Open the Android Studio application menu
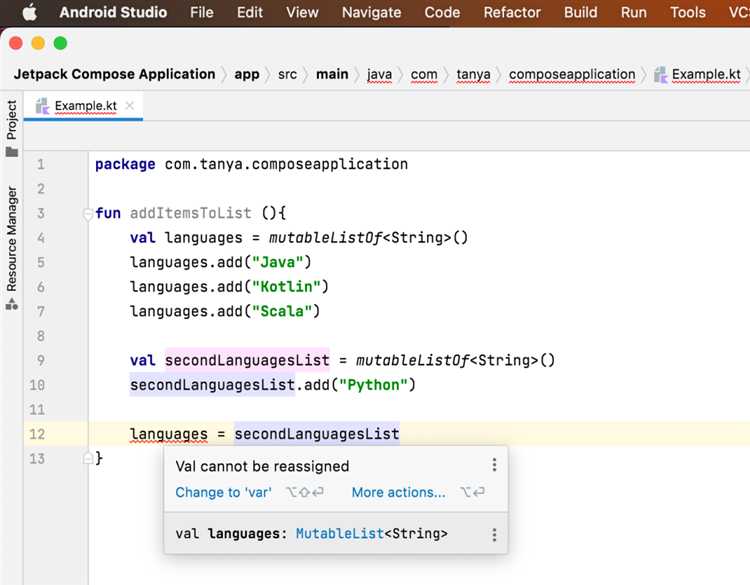The image size is (750, 585). click(x=113, y=12)
